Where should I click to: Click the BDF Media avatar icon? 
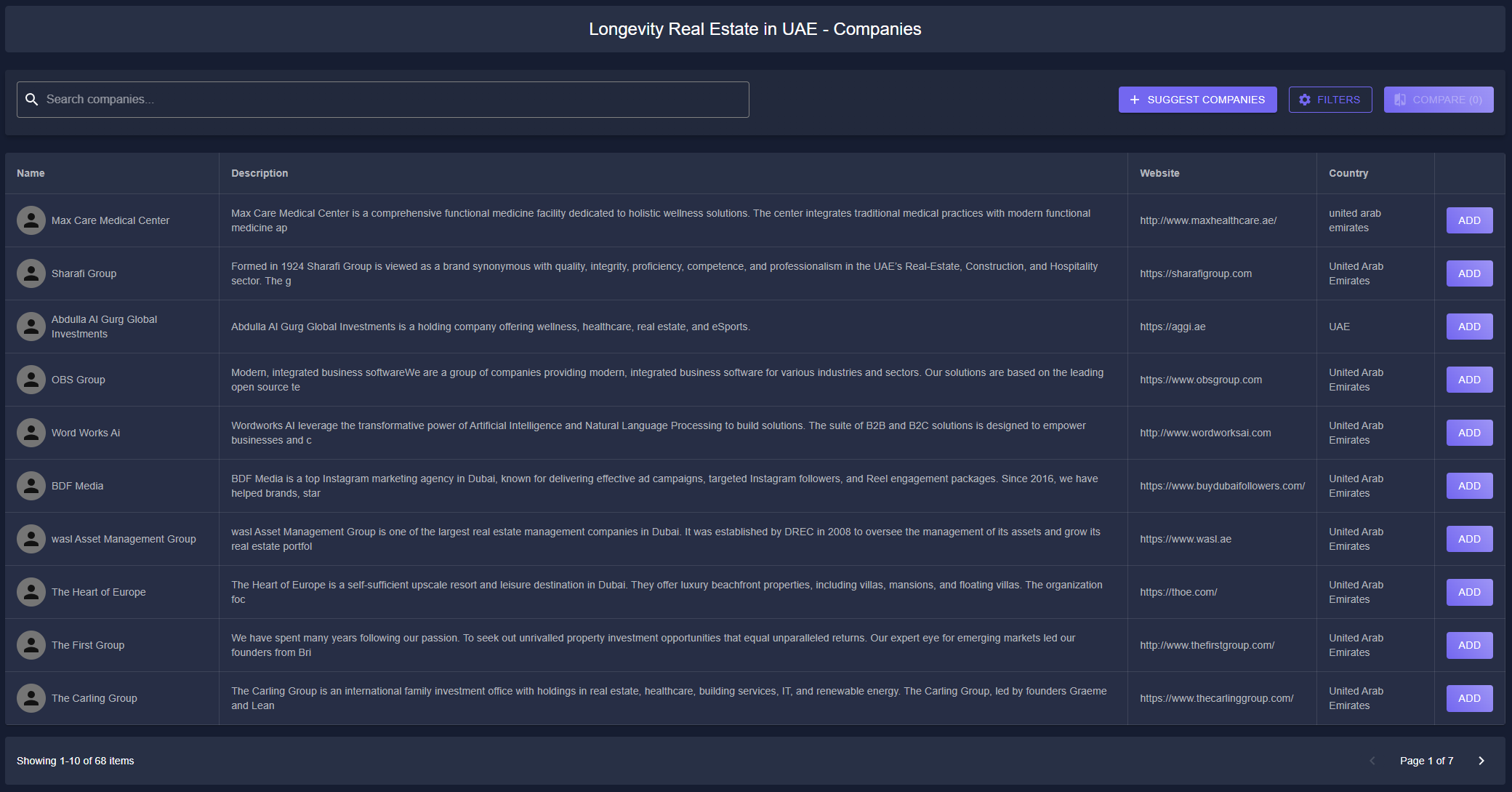[x=31, y=486]
